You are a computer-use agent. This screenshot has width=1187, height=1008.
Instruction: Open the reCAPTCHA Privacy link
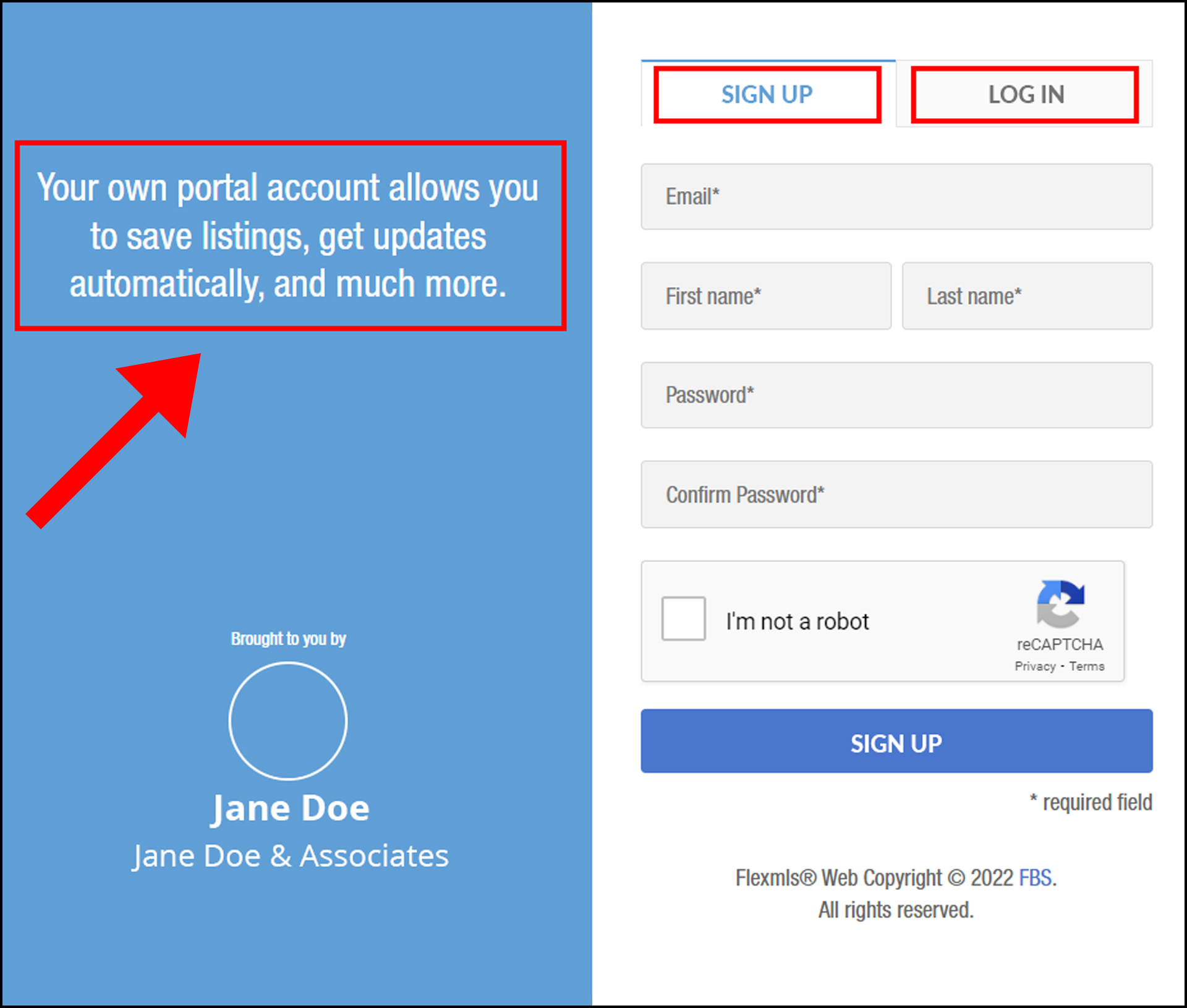point(1035,666)
